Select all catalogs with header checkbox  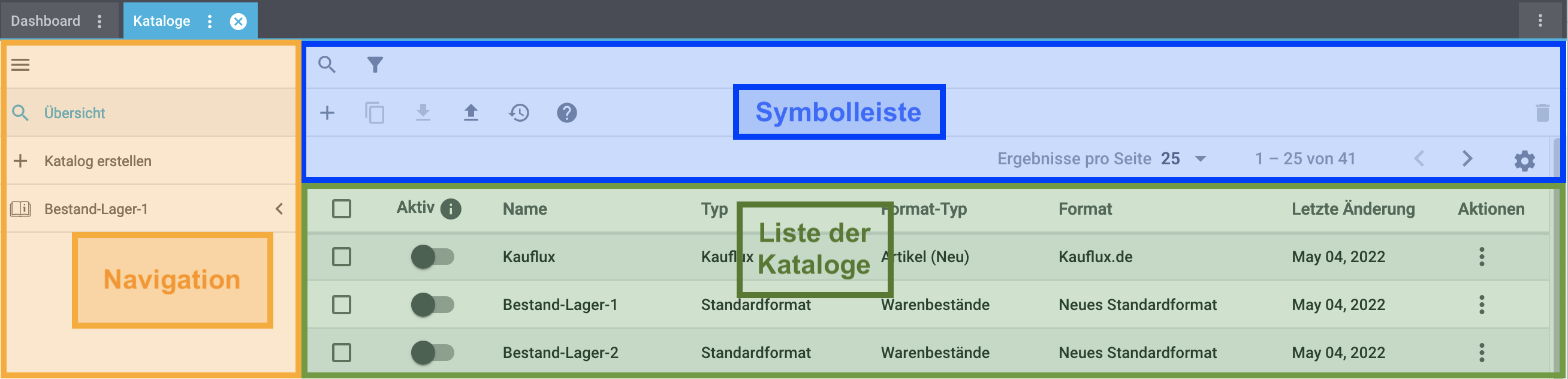point(342,209)
